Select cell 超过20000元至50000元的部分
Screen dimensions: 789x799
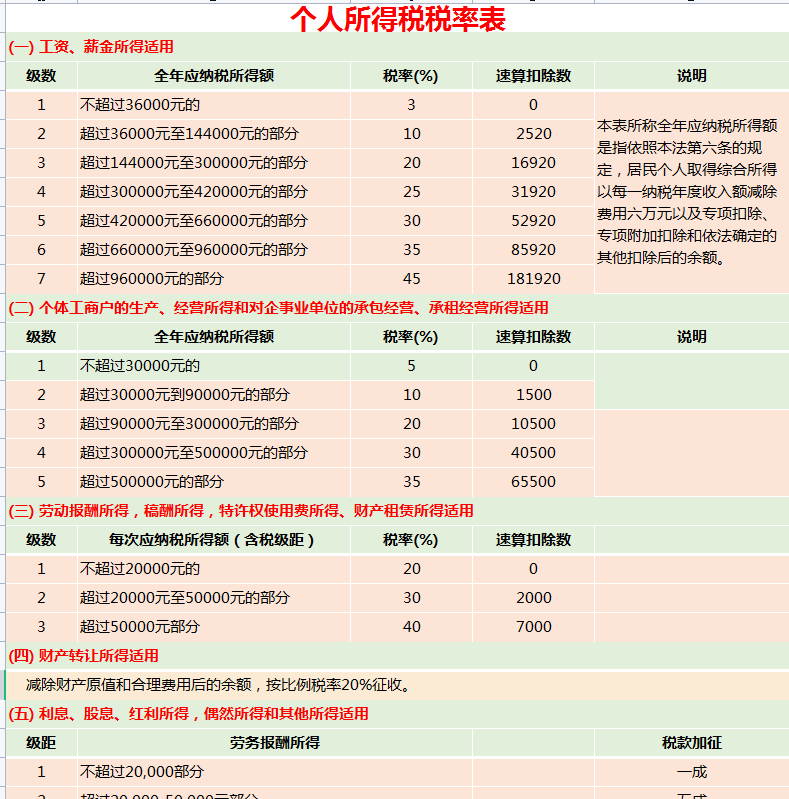coord(214,598)
